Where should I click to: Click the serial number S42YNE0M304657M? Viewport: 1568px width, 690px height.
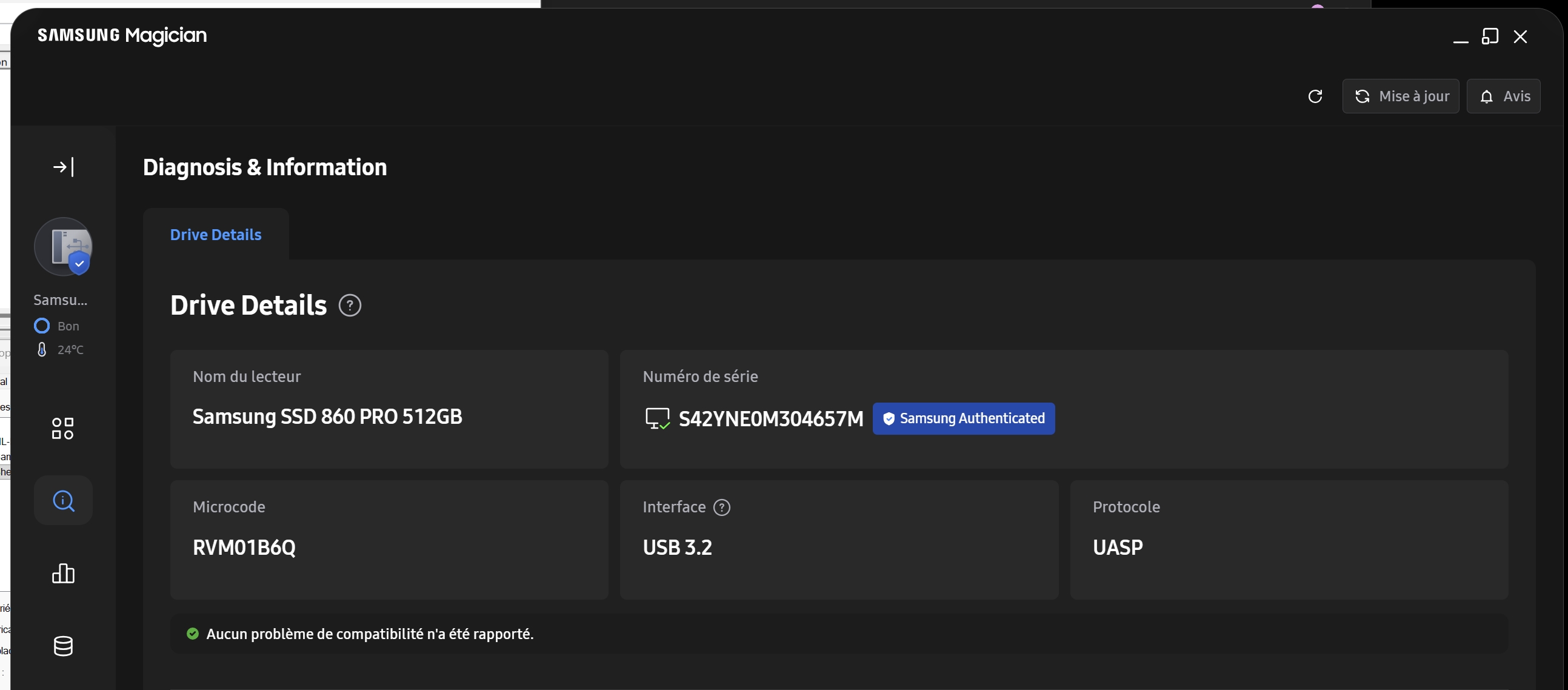point(770,419)
